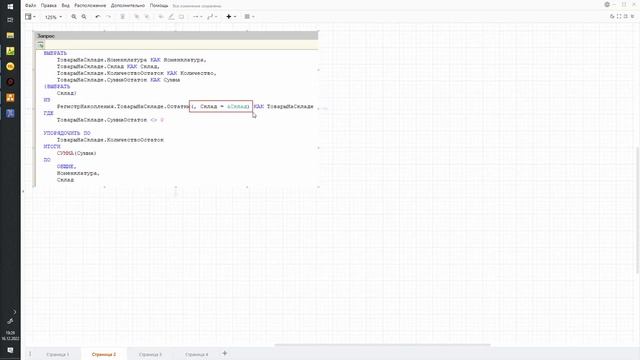Open the Вид menu
The width and height of the screenshot is (640, 360).
coord(65,6)
